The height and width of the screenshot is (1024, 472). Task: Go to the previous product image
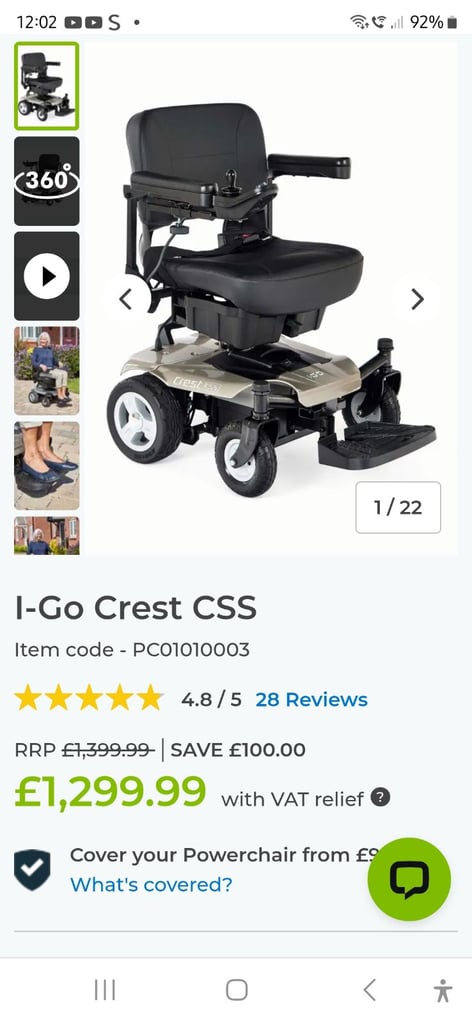coord(126,299)
